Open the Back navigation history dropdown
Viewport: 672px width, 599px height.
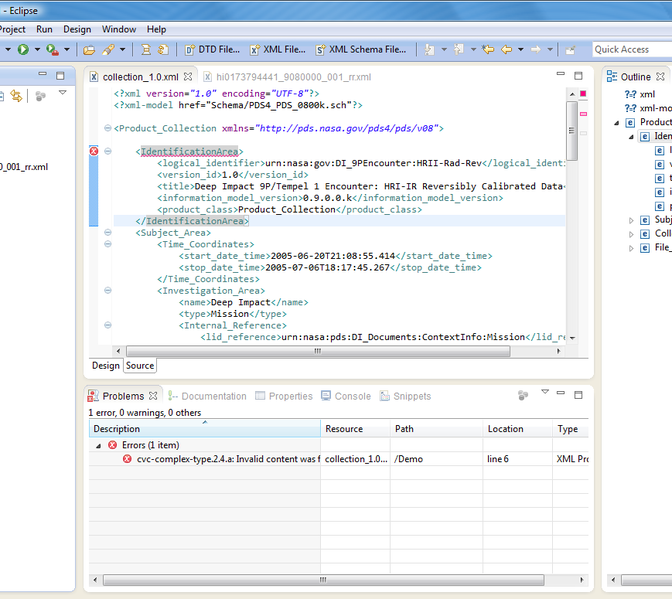(521, 50)
